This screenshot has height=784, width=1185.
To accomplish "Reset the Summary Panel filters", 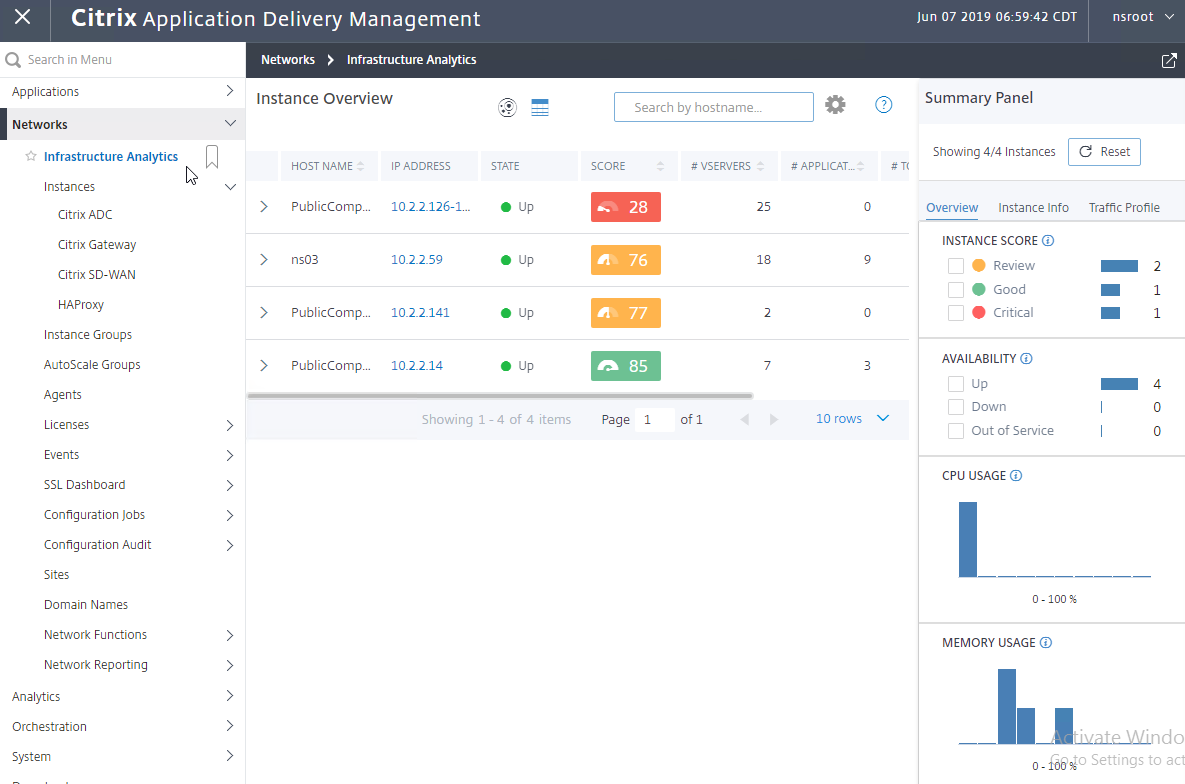I will coord(1104,152).
